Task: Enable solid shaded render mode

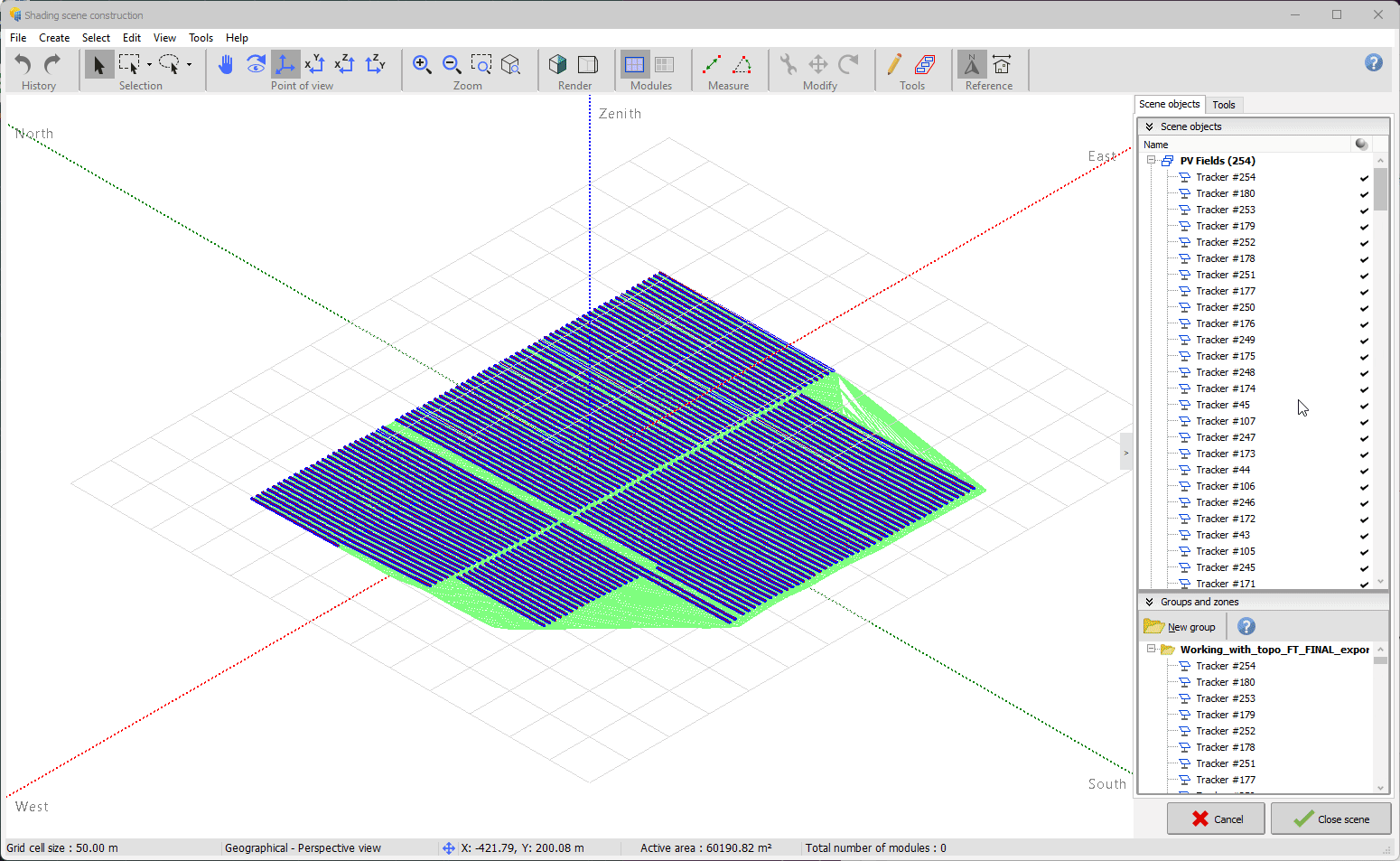Action: 558,64
